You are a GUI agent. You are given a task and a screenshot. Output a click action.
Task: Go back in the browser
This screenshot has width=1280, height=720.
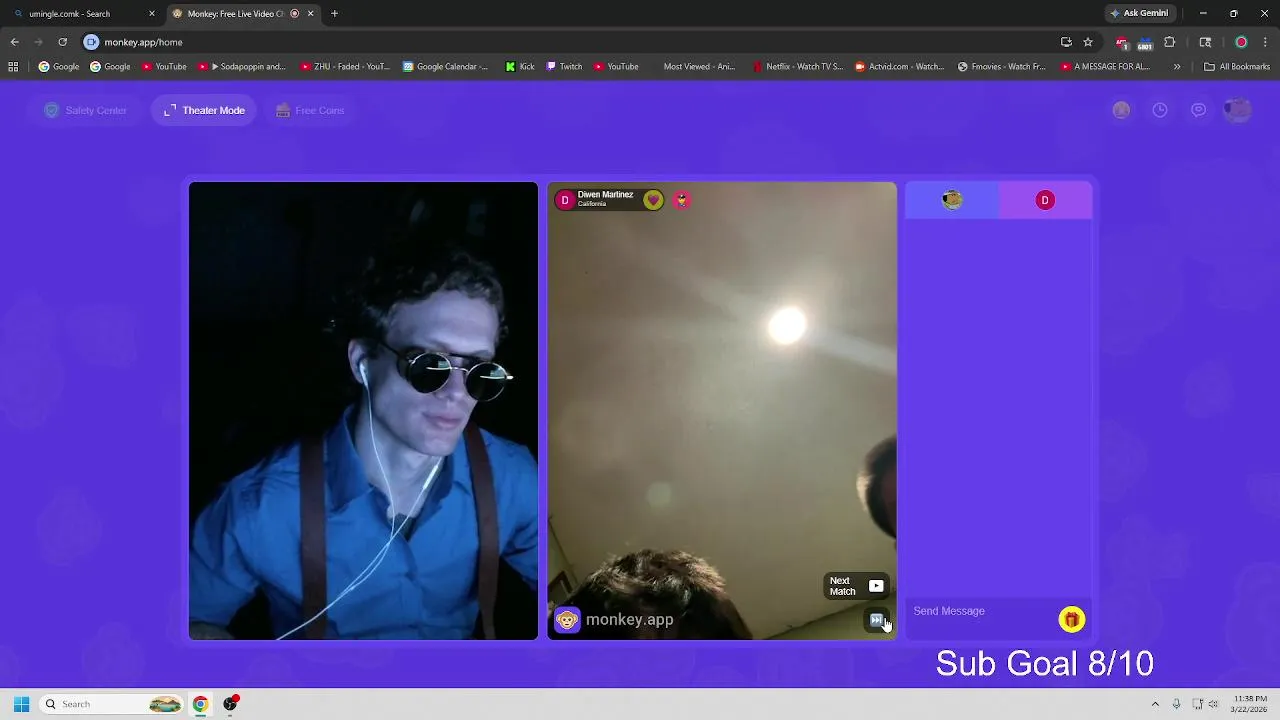tap(14, 42)
